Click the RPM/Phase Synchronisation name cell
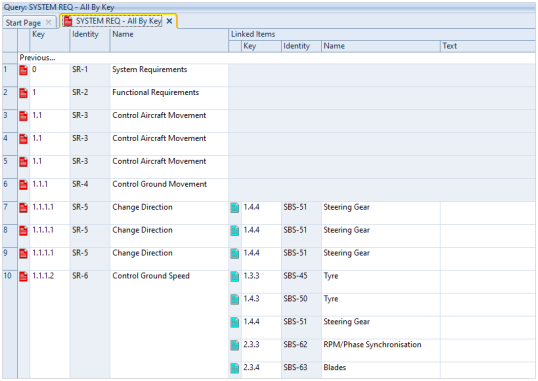Screen dimensions: 538x381 tap(381, 350)
